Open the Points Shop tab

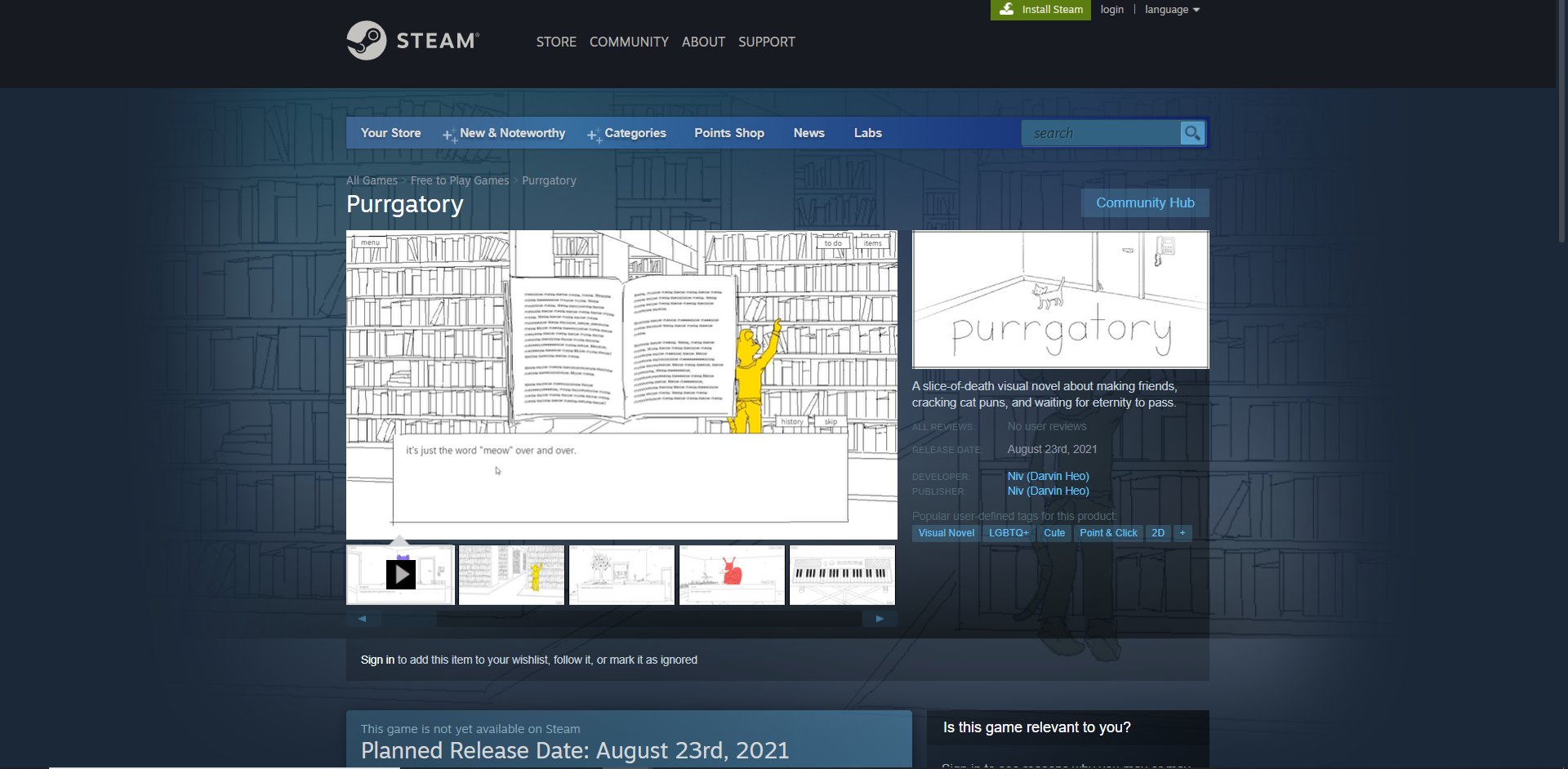[x=729, y=133]
